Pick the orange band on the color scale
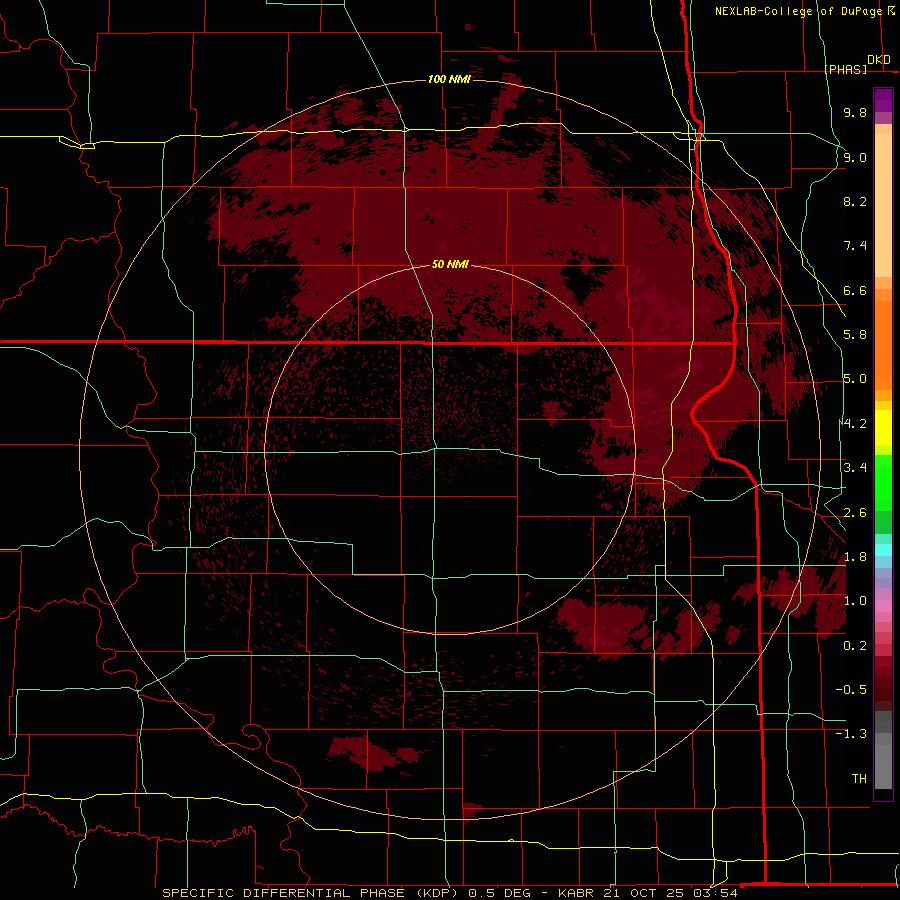Viewport: 900px width, 900px height. tap(883, 344)
